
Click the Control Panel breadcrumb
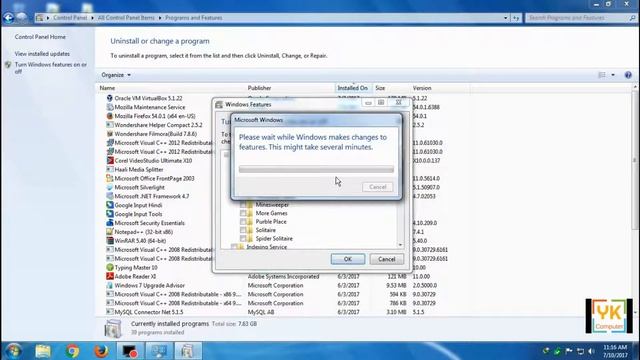(x=70, y=18)
